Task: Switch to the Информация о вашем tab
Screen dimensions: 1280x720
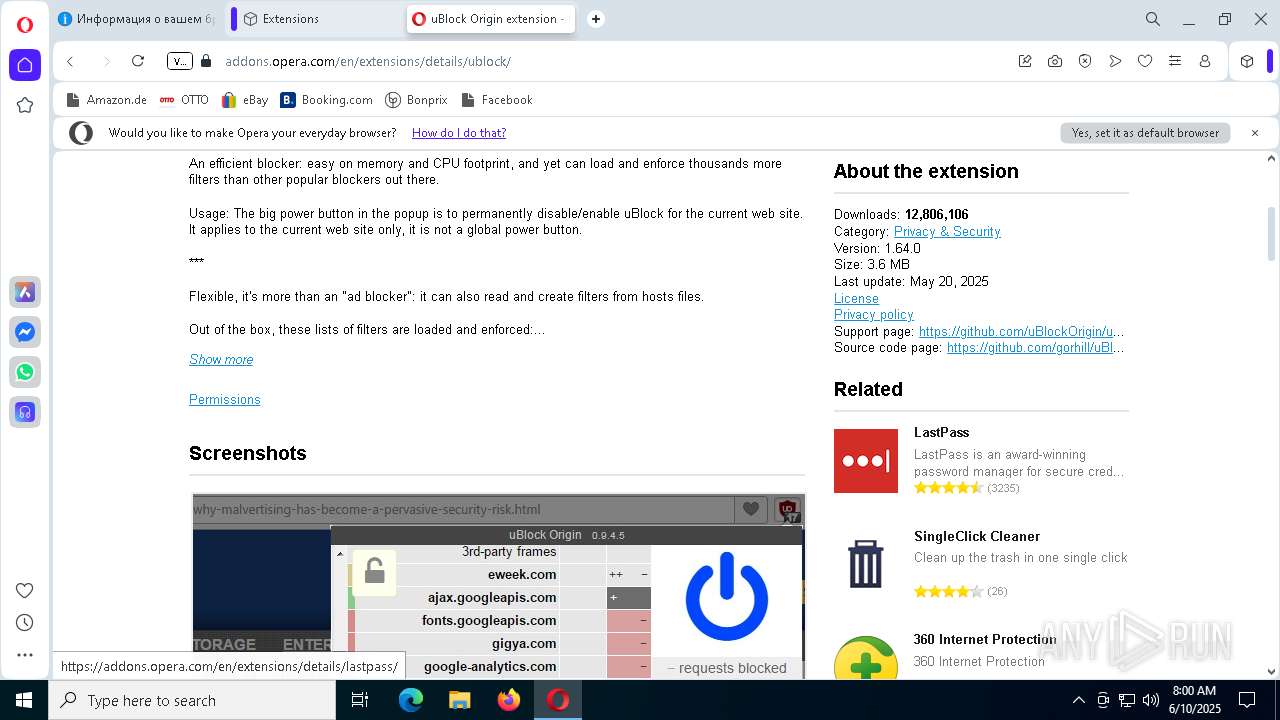Action: click(x=137, y=19)
